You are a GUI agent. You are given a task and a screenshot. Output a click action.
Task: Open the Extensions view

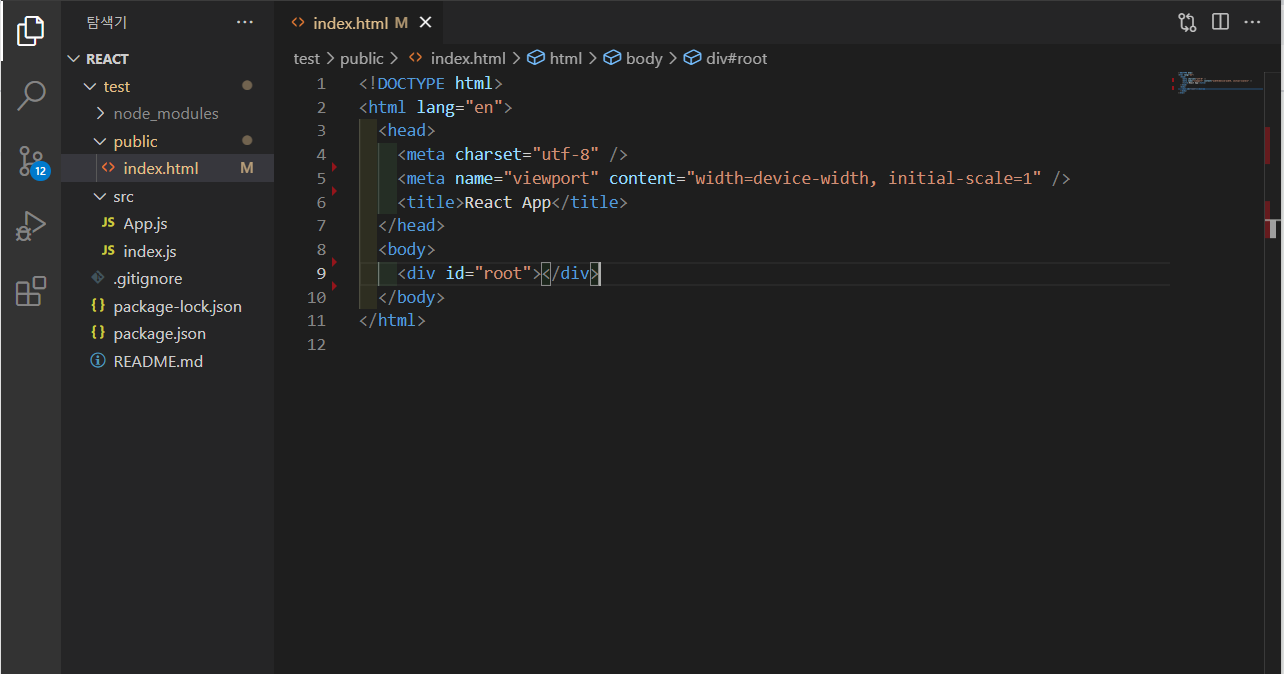[31, 291]
